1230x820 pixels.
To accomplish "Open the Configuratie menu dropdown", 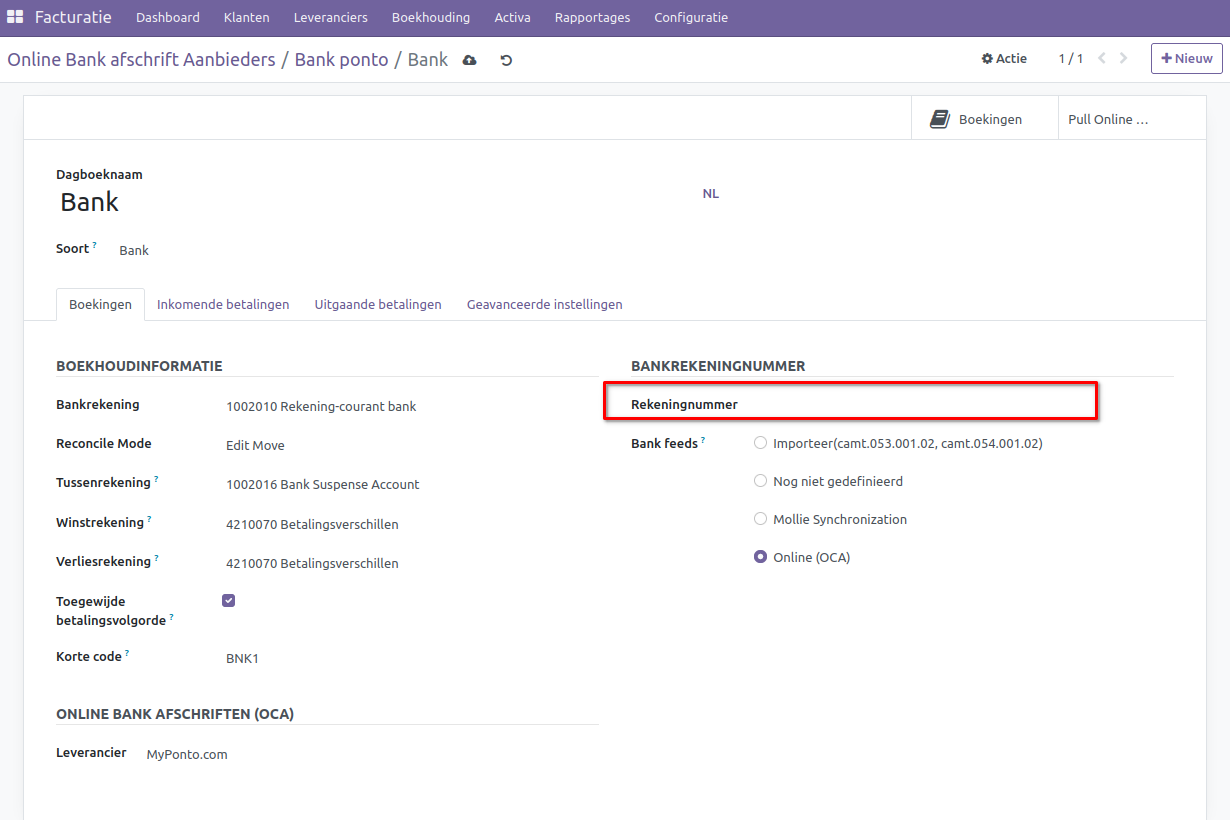I will tap(690, 17).
